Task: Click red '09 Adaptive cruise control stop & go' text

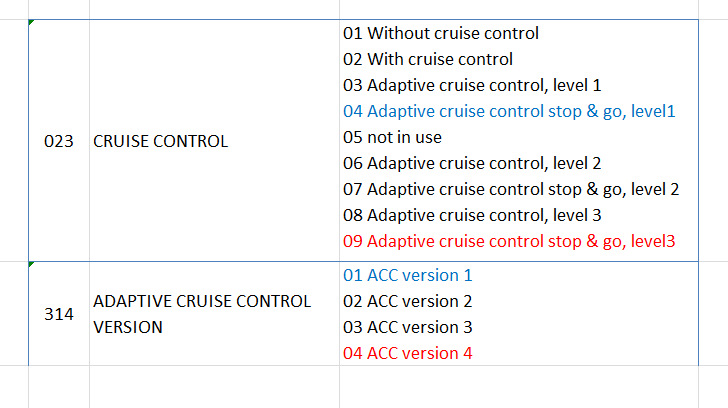Action: click(509, 241)
